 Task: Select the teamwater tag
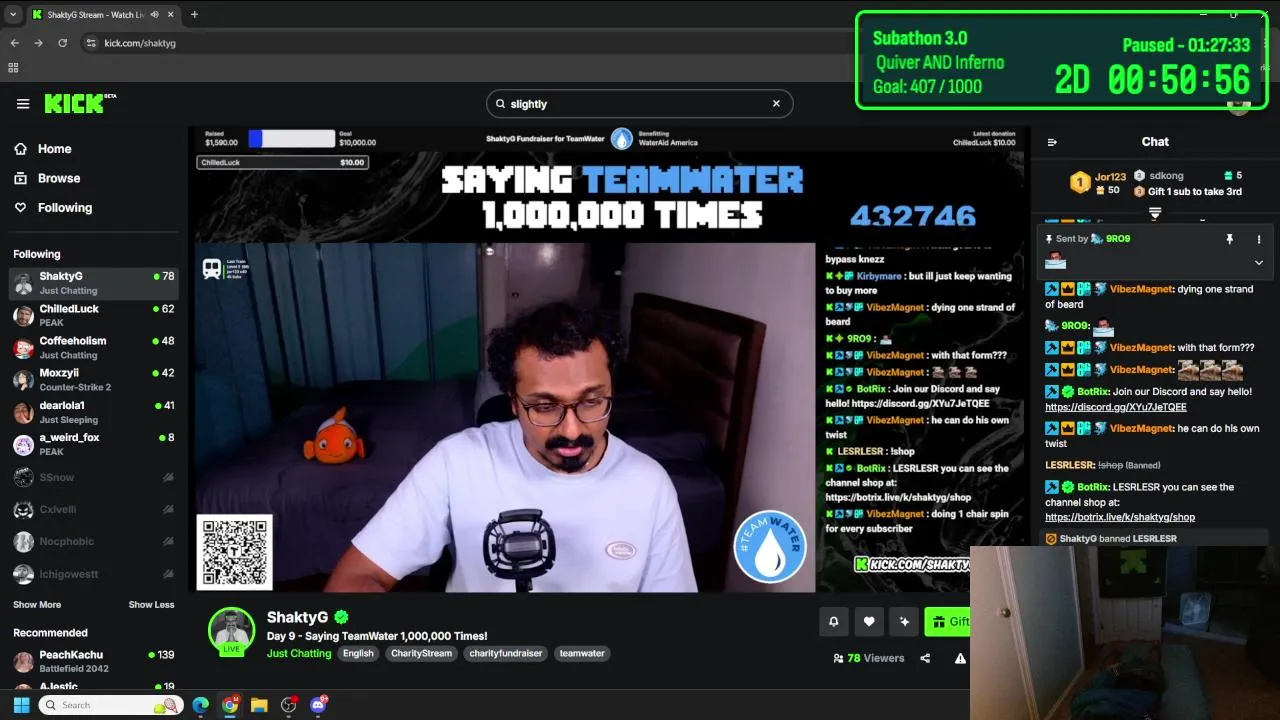pos(582,653)
